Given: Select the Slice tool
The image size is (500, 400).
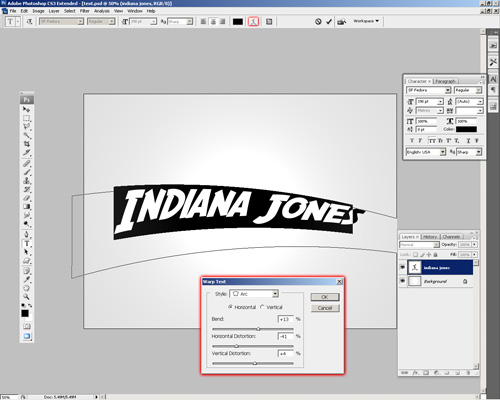Looking at the screenshot, I should tap(26, 153).
